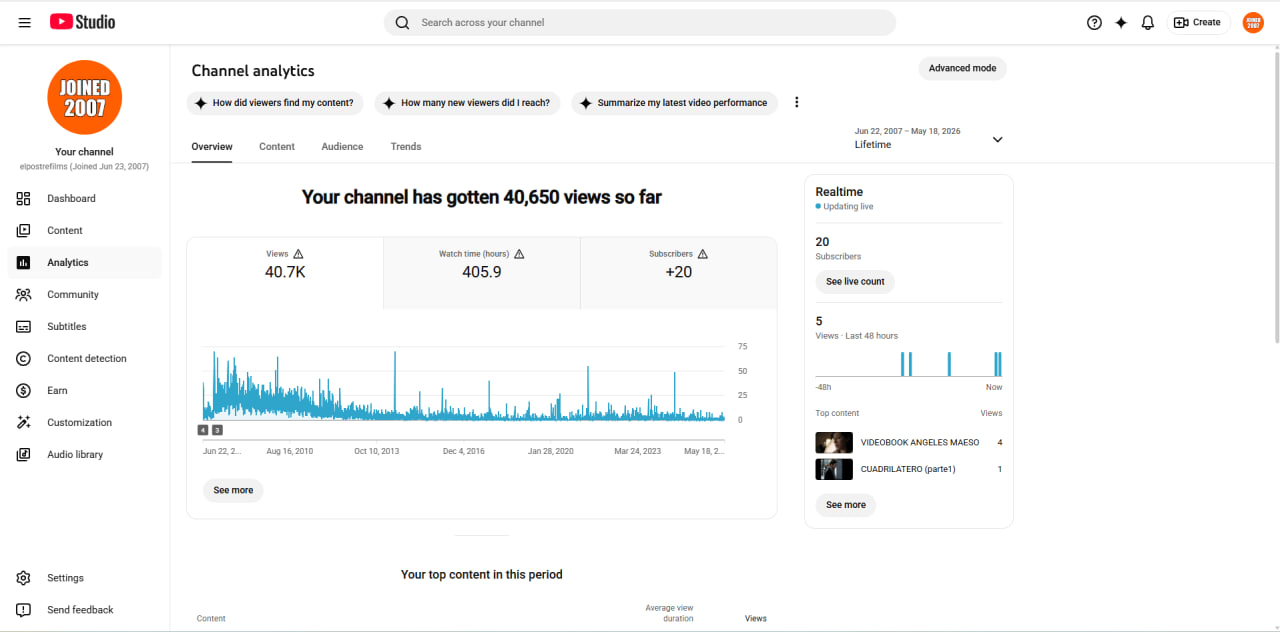Viewport: 1280px width, 632px height.
Task: Open VIDEOBOOK ANGELES MAESO thumbnail
Action: point(834,442)
